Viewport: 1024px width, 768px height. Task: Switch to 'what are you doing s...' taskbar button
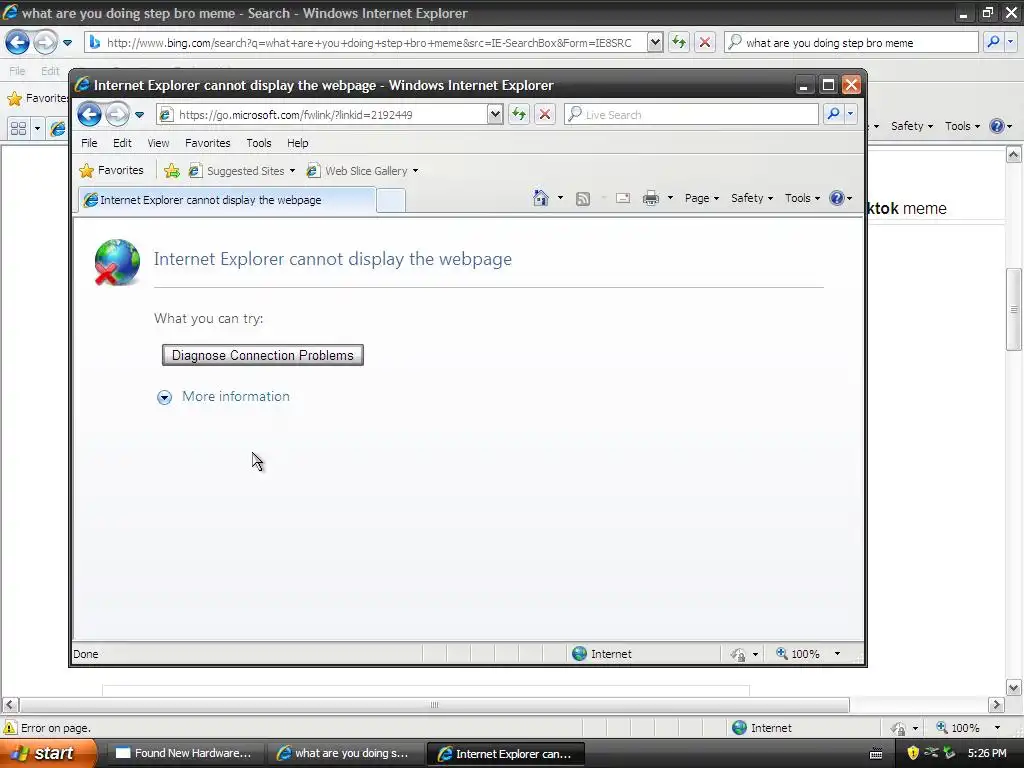pyautogui.click(x=344, y=753)
